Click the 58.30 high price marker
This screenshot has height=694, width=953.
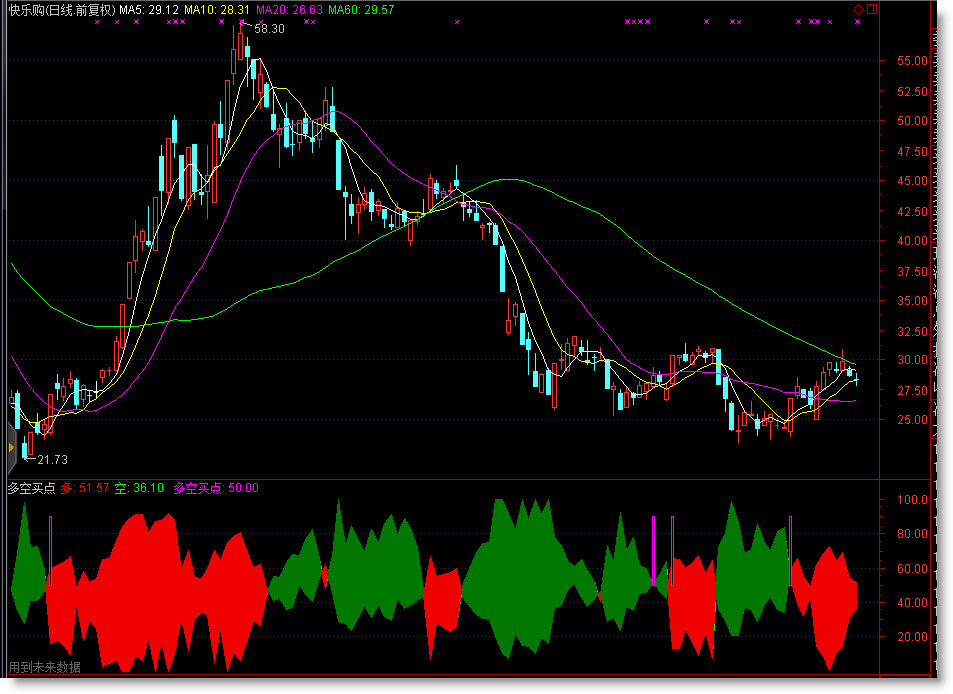pyautogui.click(x=269, y=29)
